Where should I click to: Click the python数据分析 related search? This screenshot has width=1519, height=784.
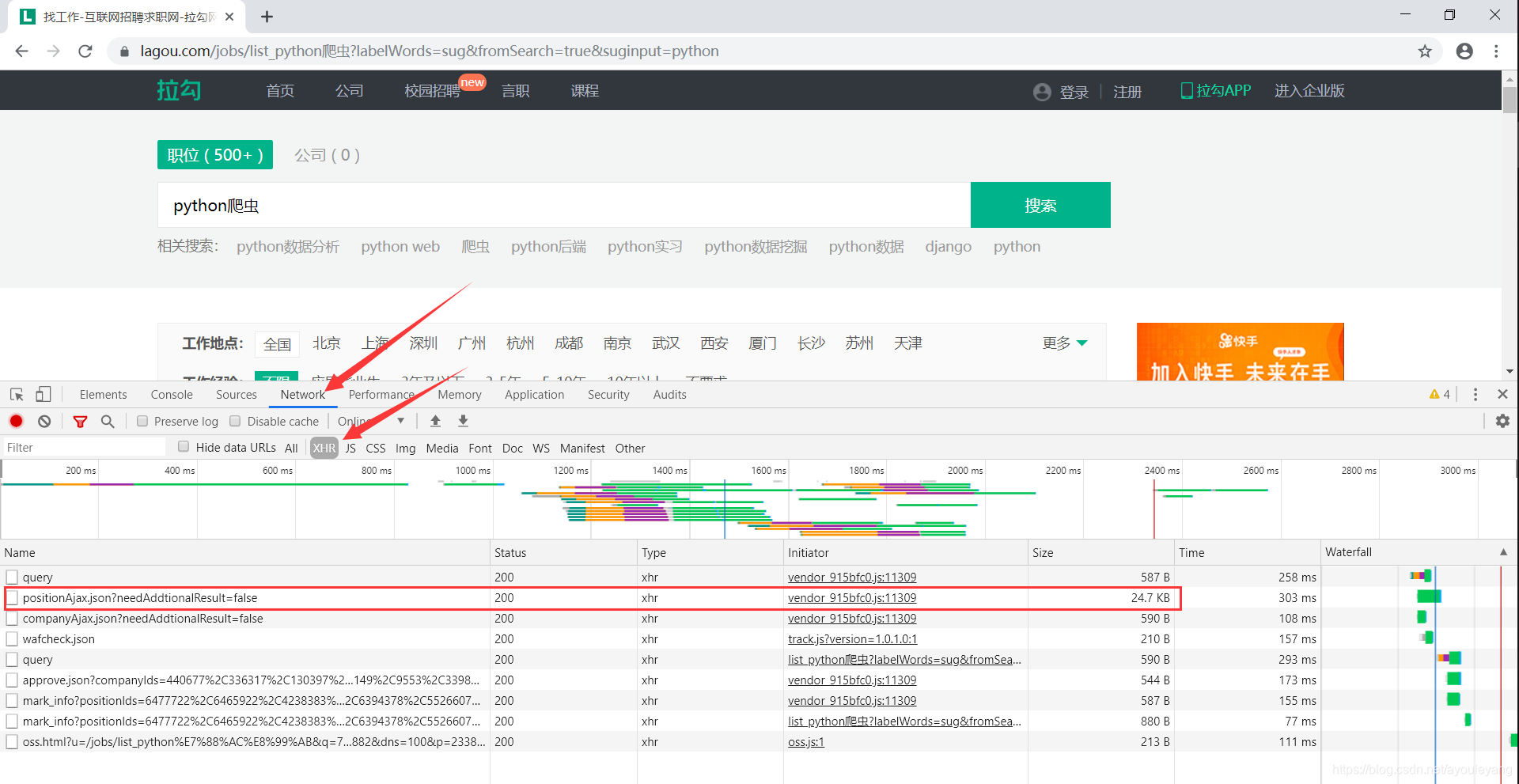(x=288, y=246)
